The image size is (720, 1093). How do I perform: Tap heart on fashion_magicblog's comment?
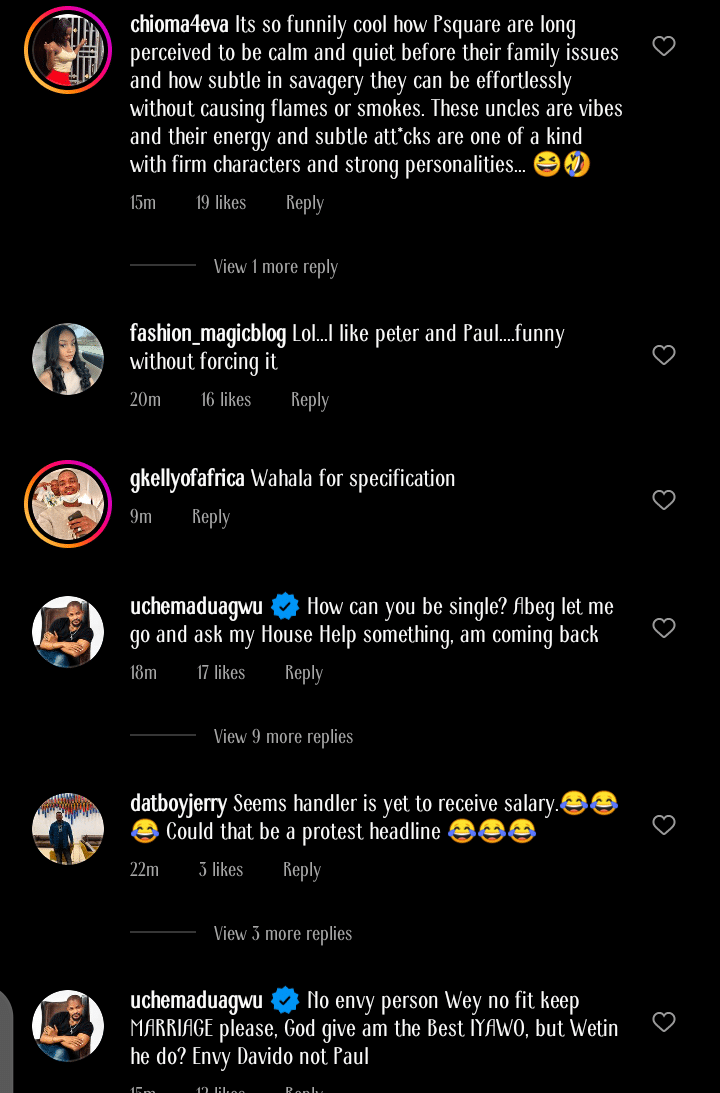coord(664,355)
